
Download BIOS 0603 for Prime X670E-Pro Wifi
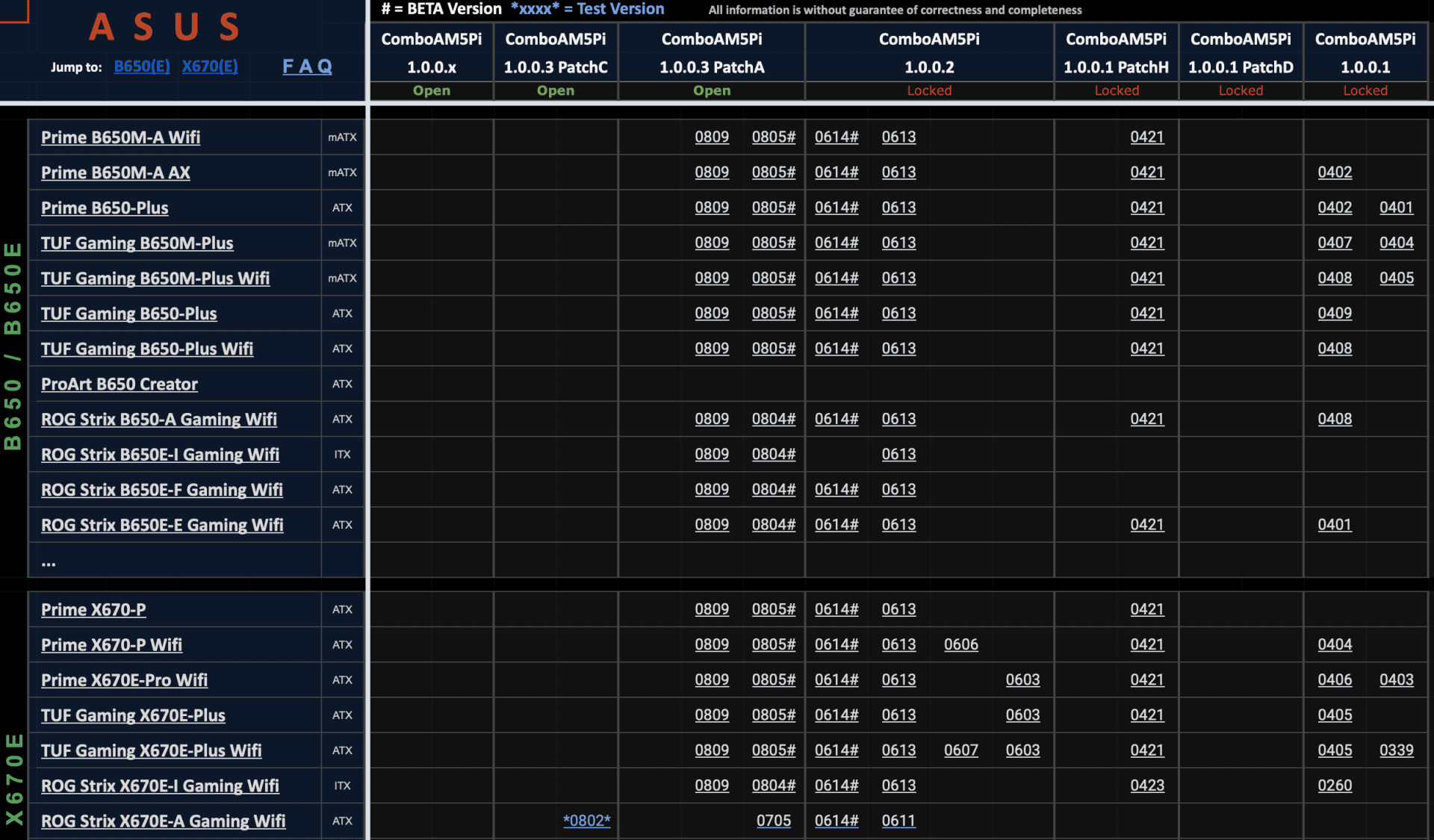1022,679
